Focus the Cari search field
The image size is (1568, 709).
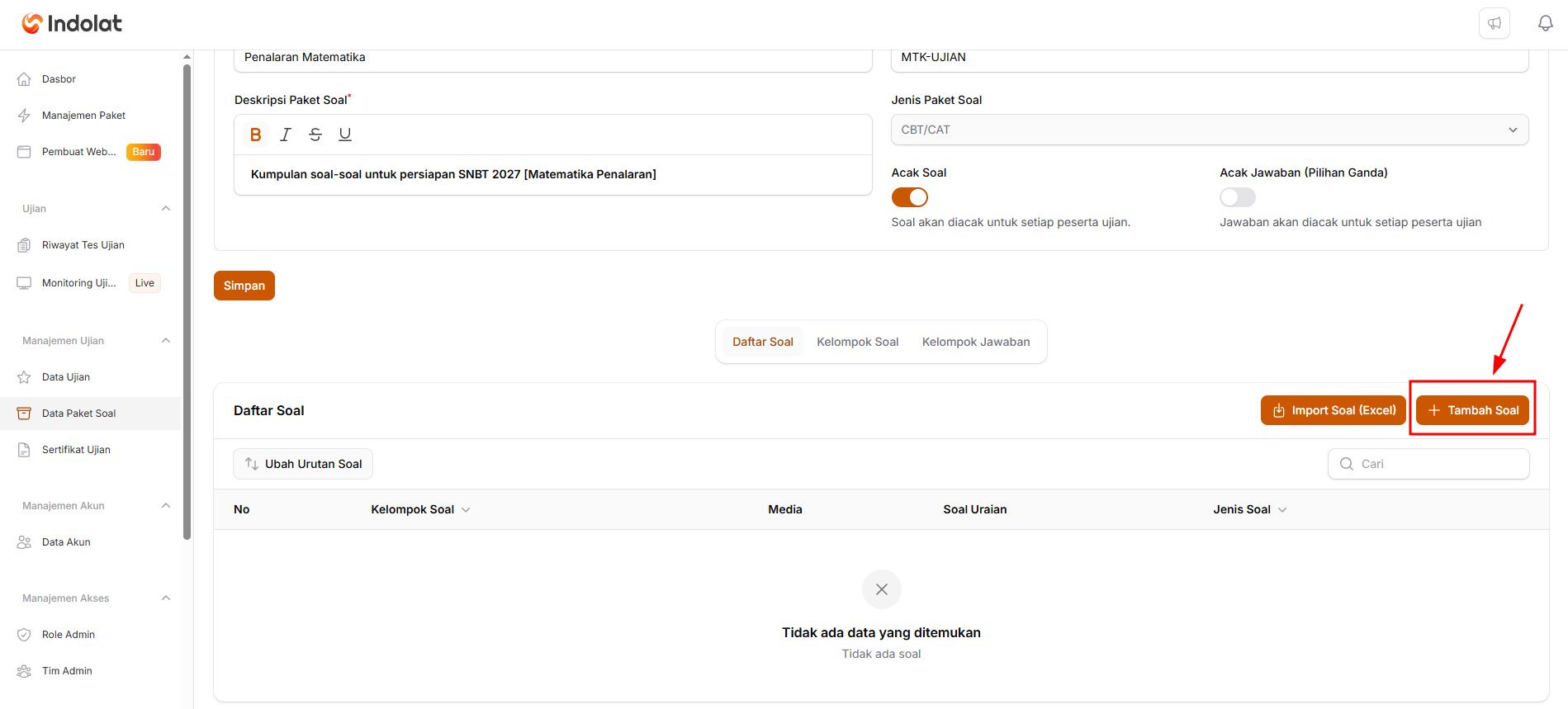click(1428, 464)
